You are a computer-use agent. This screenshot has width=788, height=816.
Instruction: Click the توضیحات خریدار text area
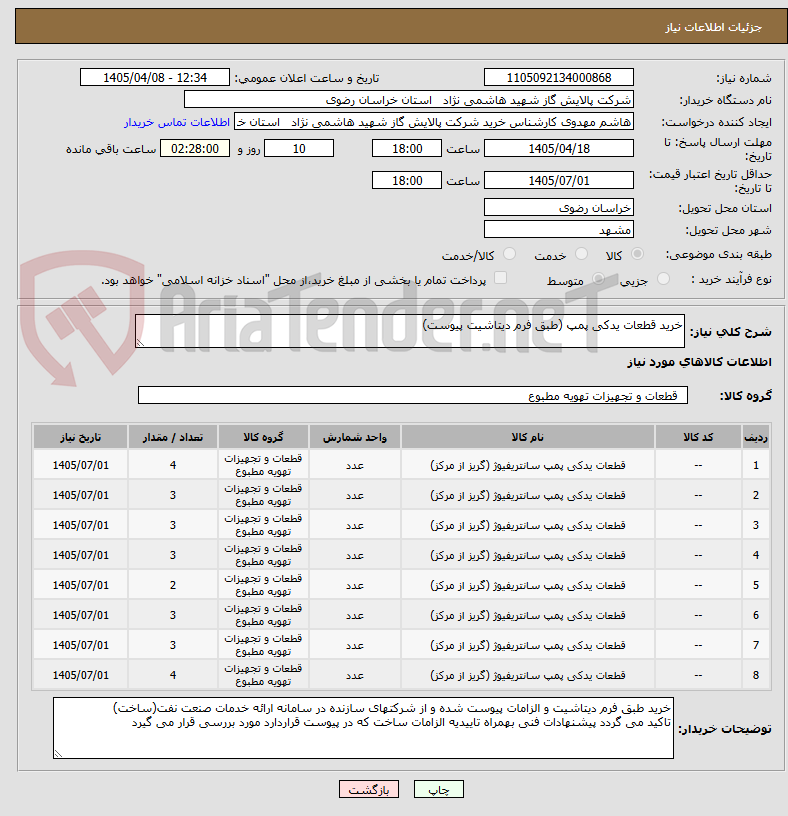point(363,728)
